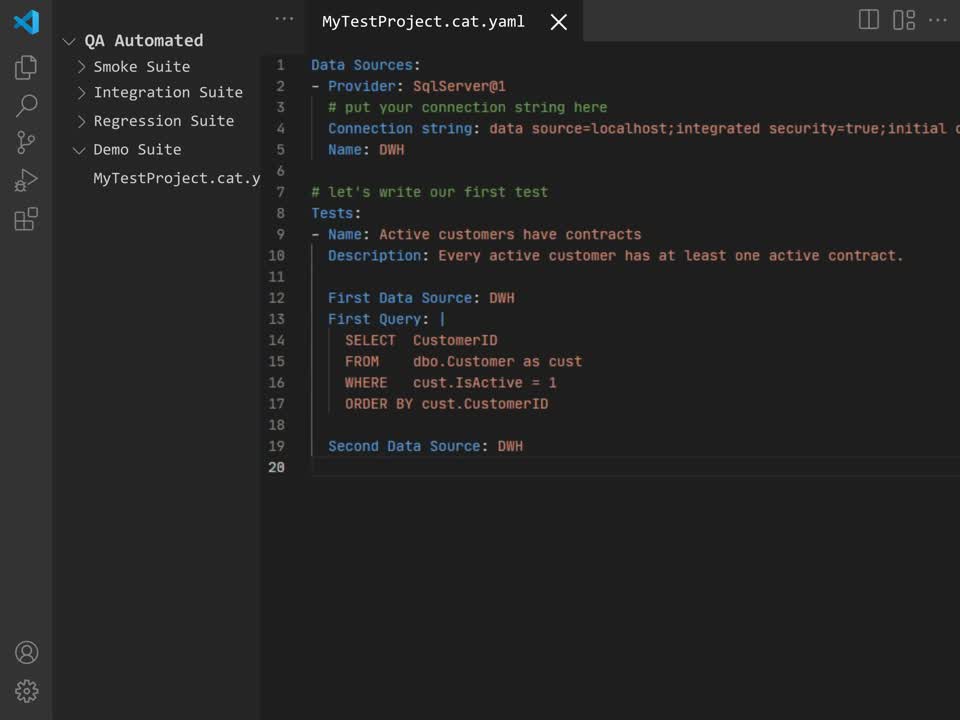Open the Customize Layout icon
The width and height of the screenshot is (960, 720).
click(x=903, y=19)
